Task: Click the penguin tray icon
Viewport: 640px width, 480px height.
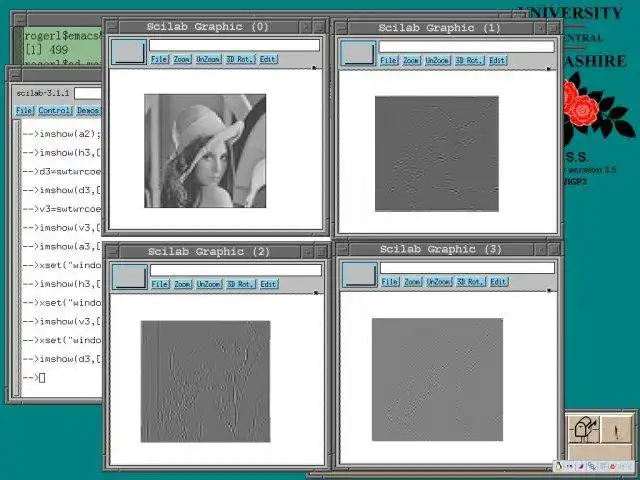Action: (x=559, y=466)
